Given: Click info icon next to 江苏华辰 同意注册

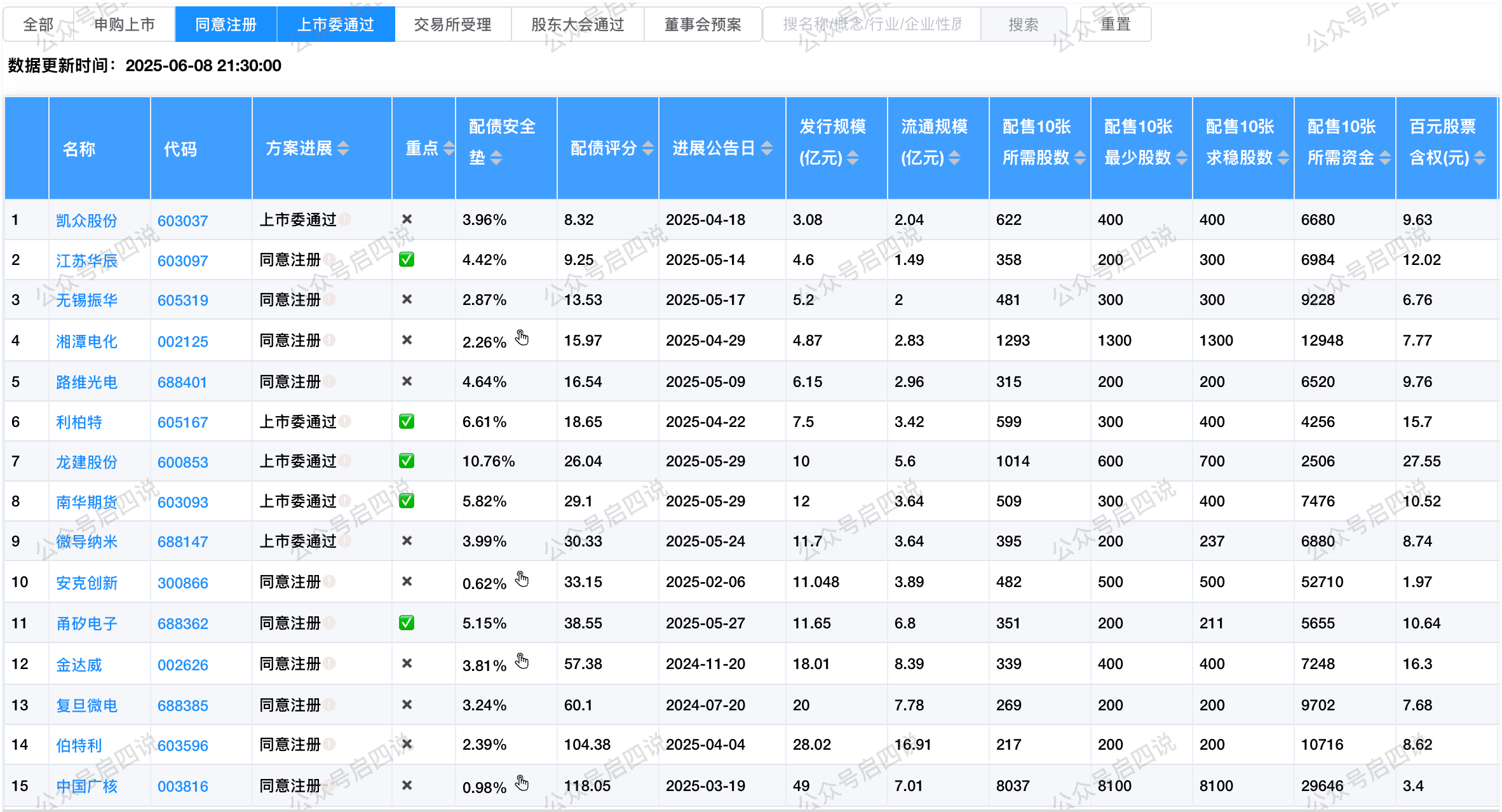Looking at the screenshot, I should click(329, 259).
